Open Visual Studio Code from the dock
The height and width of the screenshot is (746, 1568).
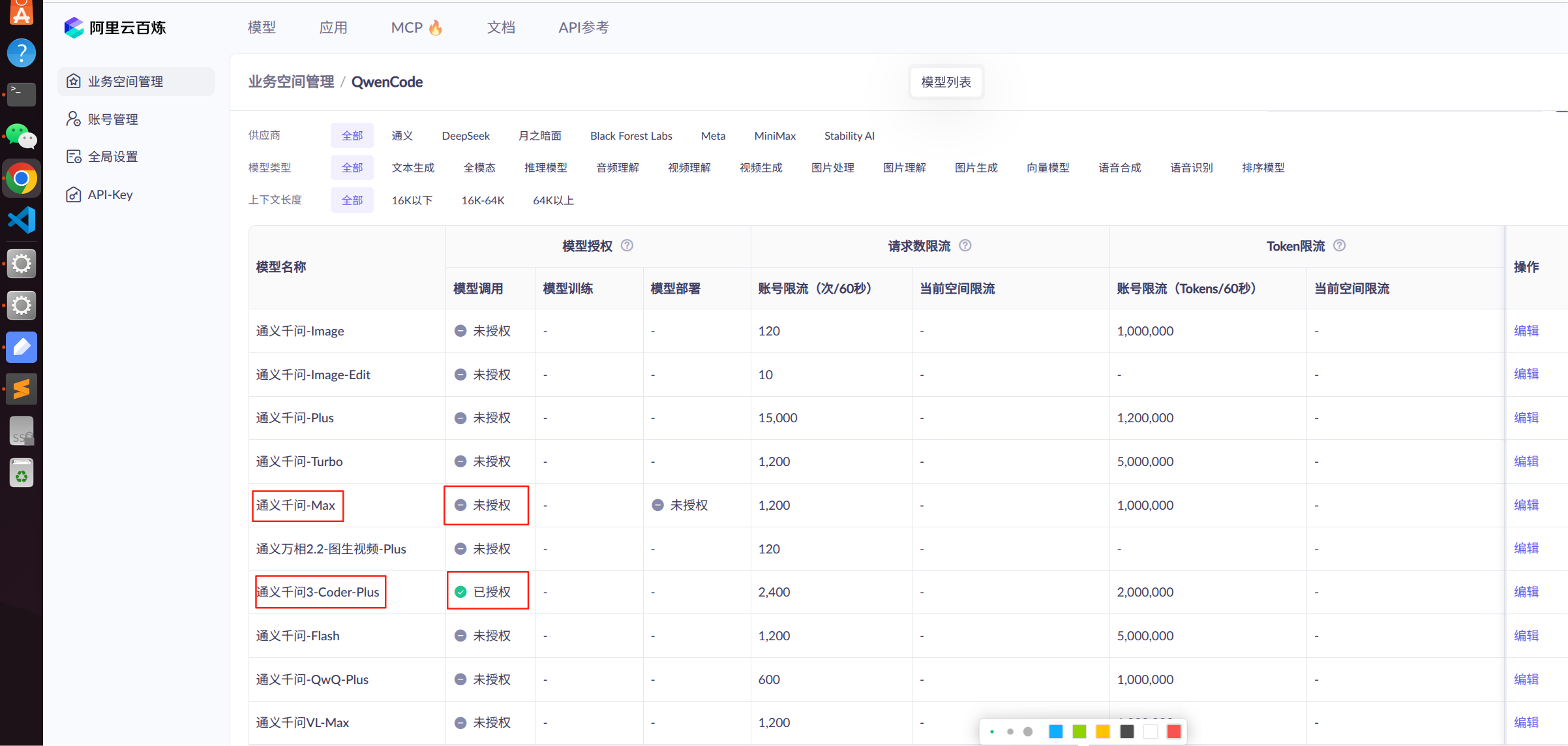click(x=22, y=220)
